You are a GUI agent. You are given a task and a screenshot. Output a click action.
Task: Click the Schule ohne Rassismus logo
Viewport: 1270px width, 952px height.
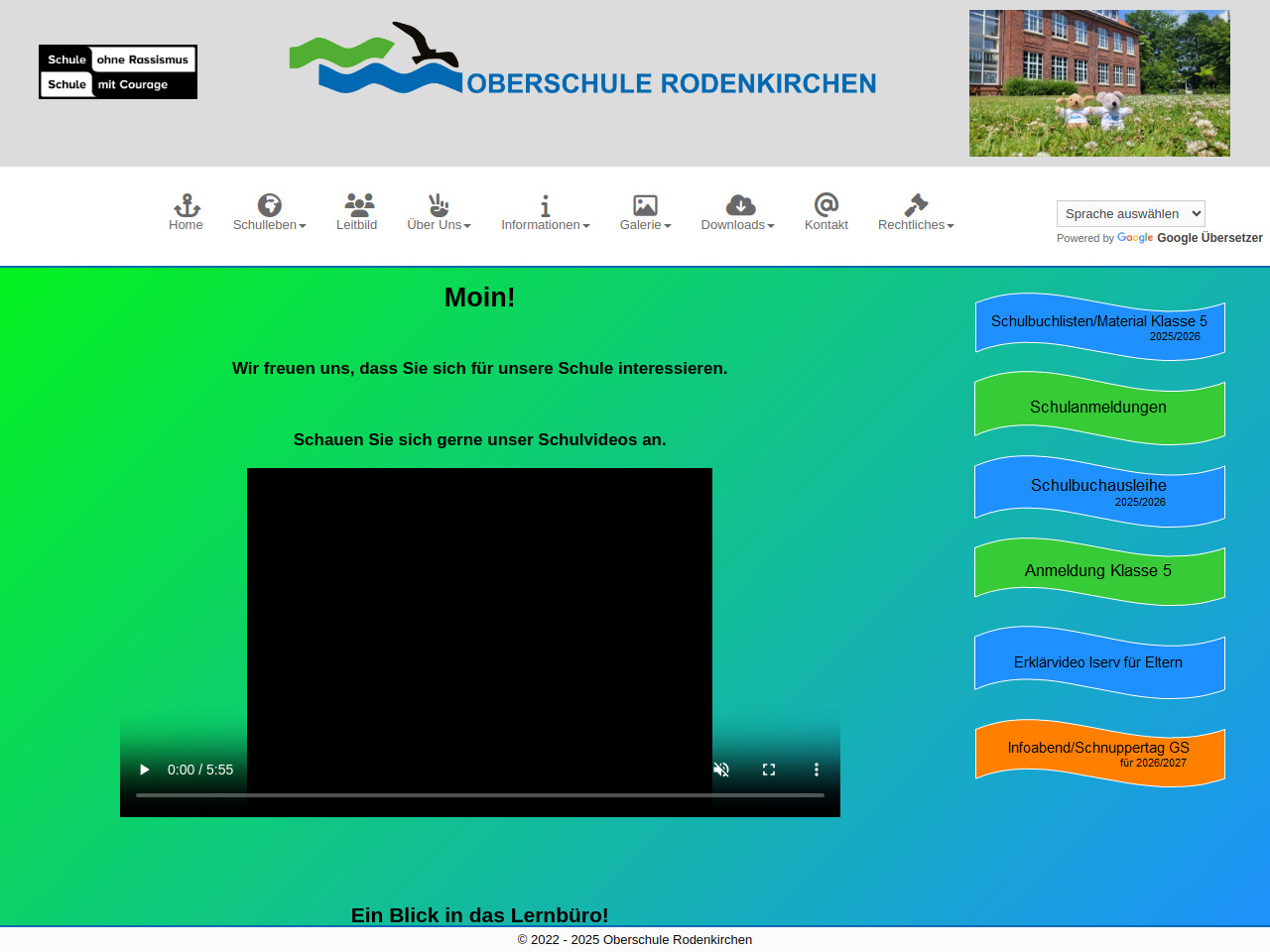pyautogui.click(x=118, y=71)
